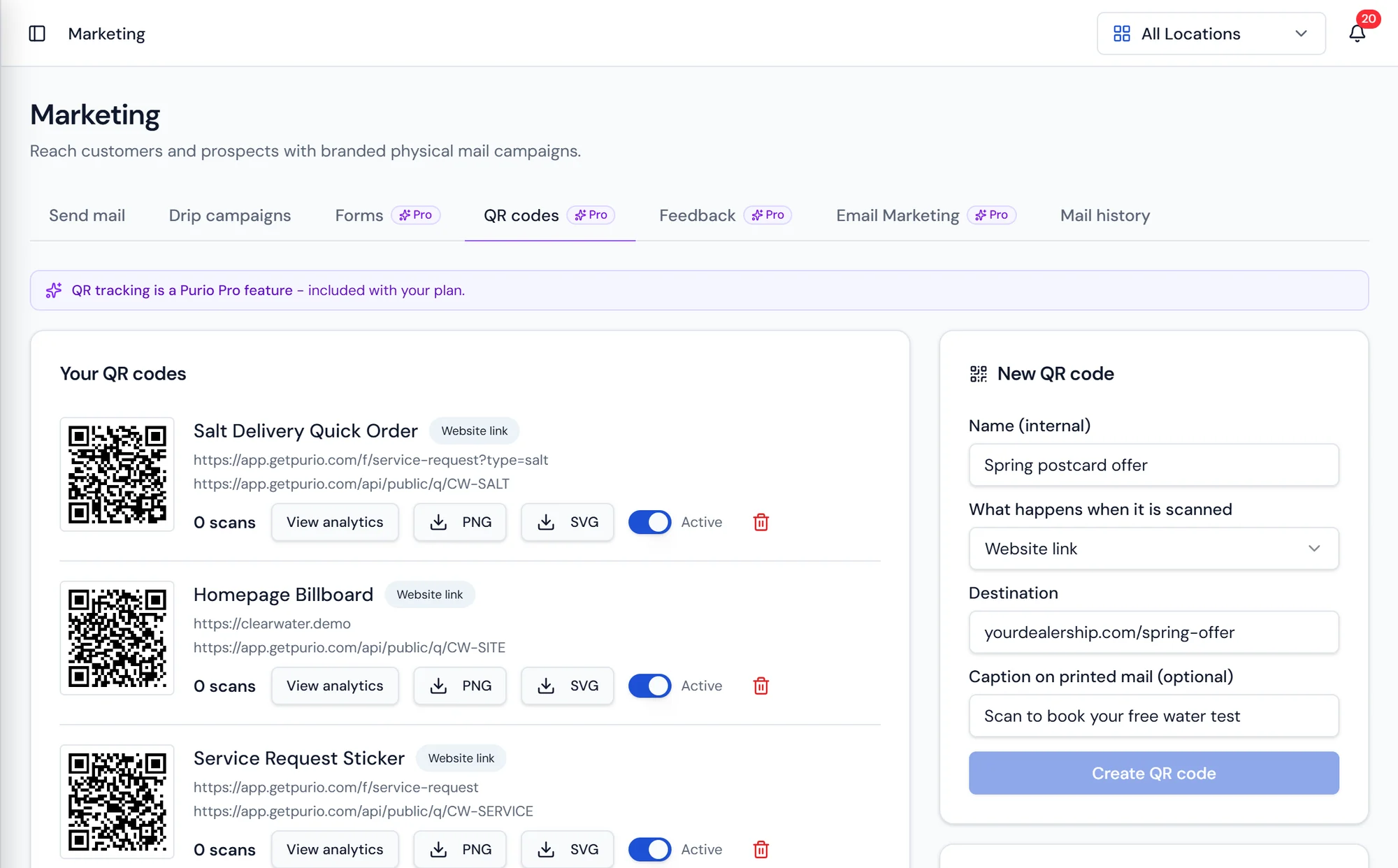This screenshot has width=1398, height=868.
Task: View analytics for Homepage Billboard
Action: 335,686
